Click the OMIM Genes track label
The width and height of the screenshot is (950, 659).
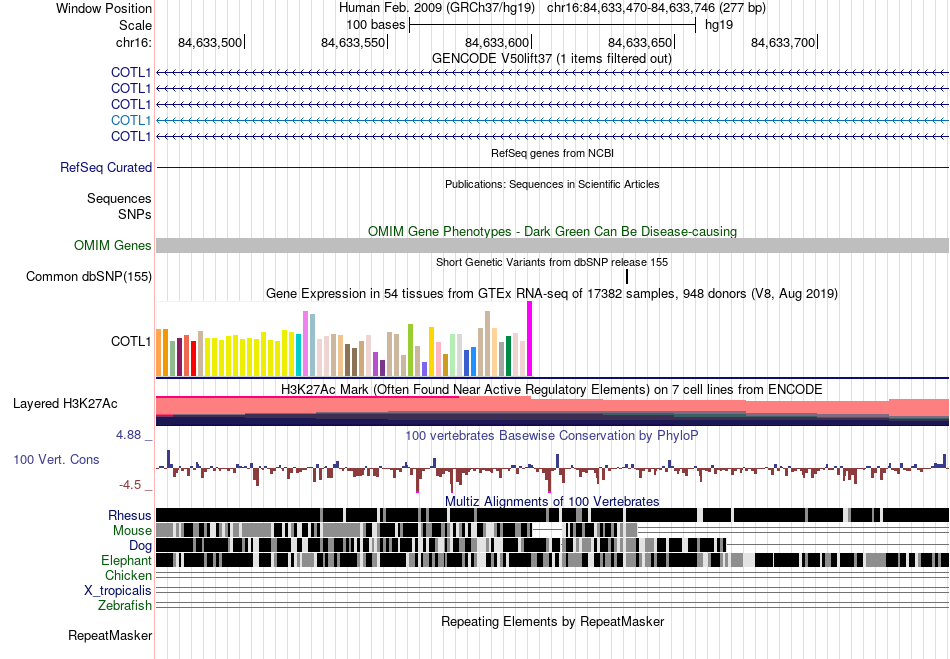tap(113, 245)
